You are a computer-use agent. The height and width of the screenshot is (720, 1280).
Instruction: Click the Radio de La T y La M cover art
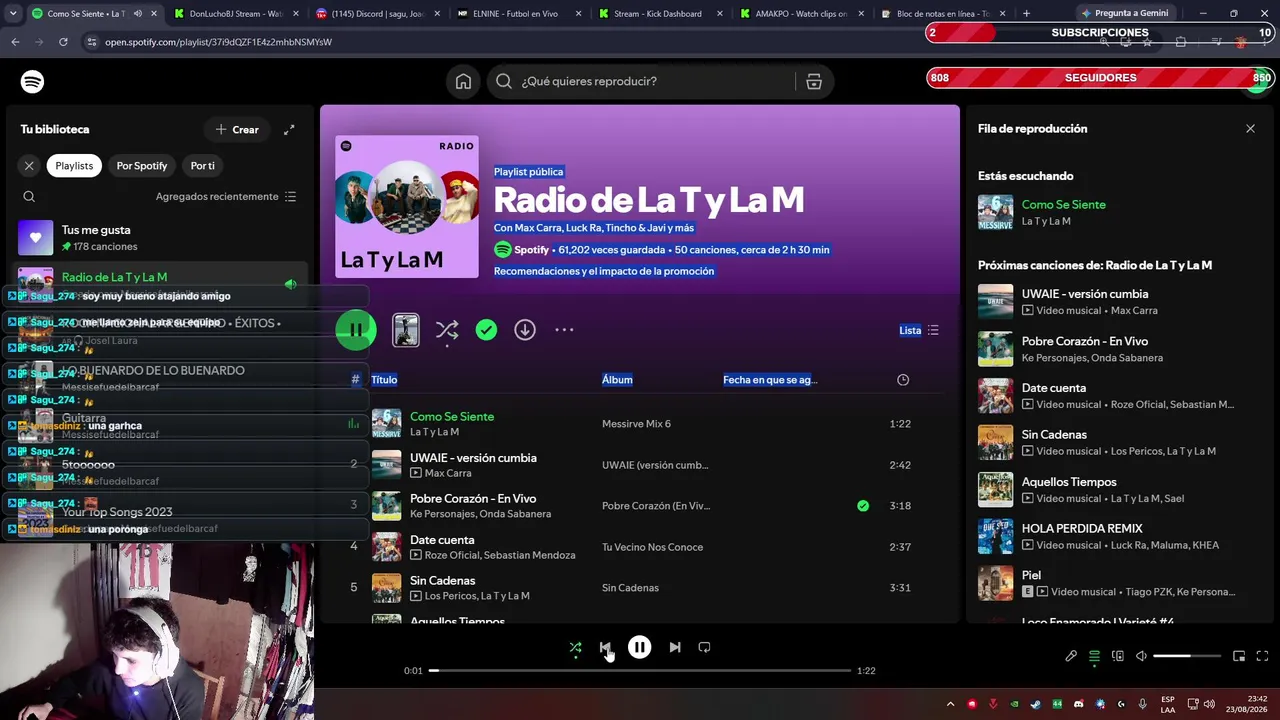click(407, 207)
